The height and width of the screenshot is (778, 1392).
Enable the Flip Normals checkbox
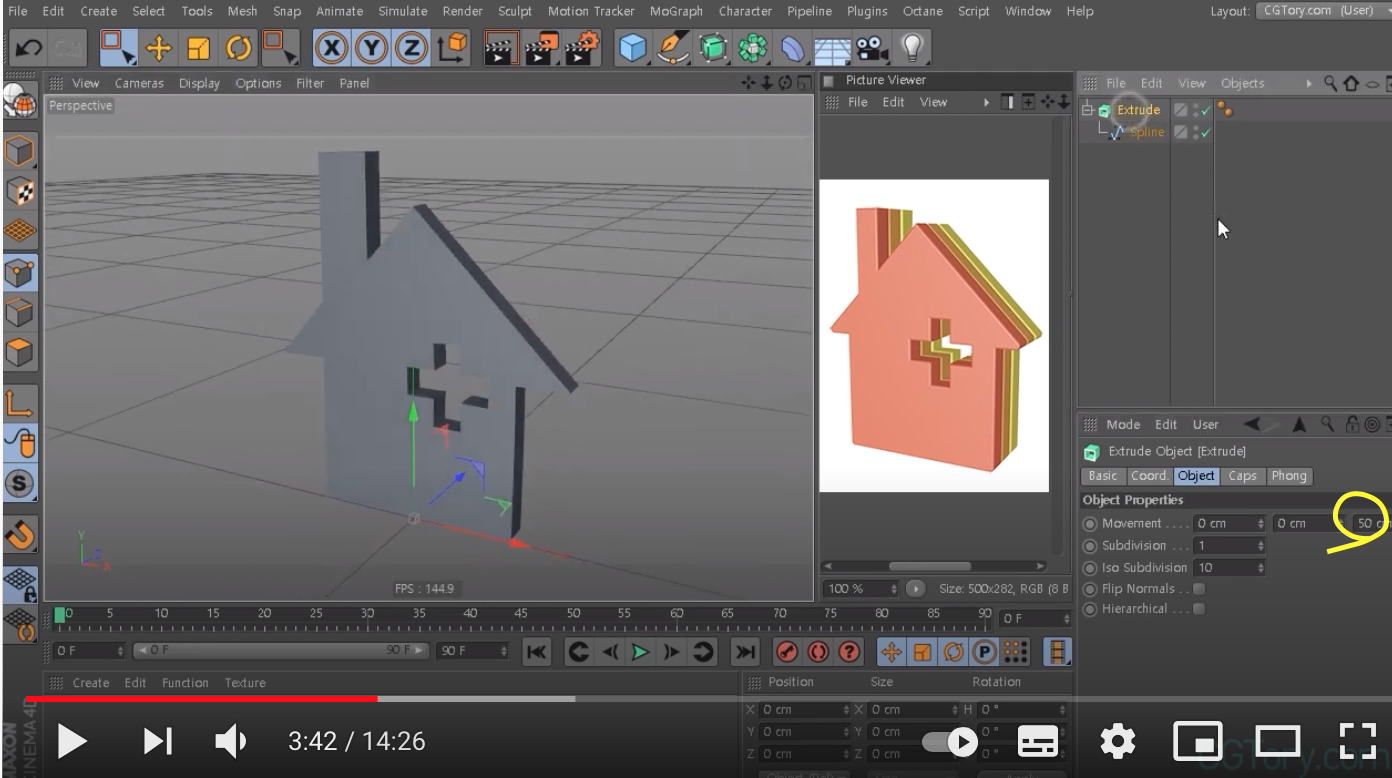pyautogui.click(x=1199, y=589)
